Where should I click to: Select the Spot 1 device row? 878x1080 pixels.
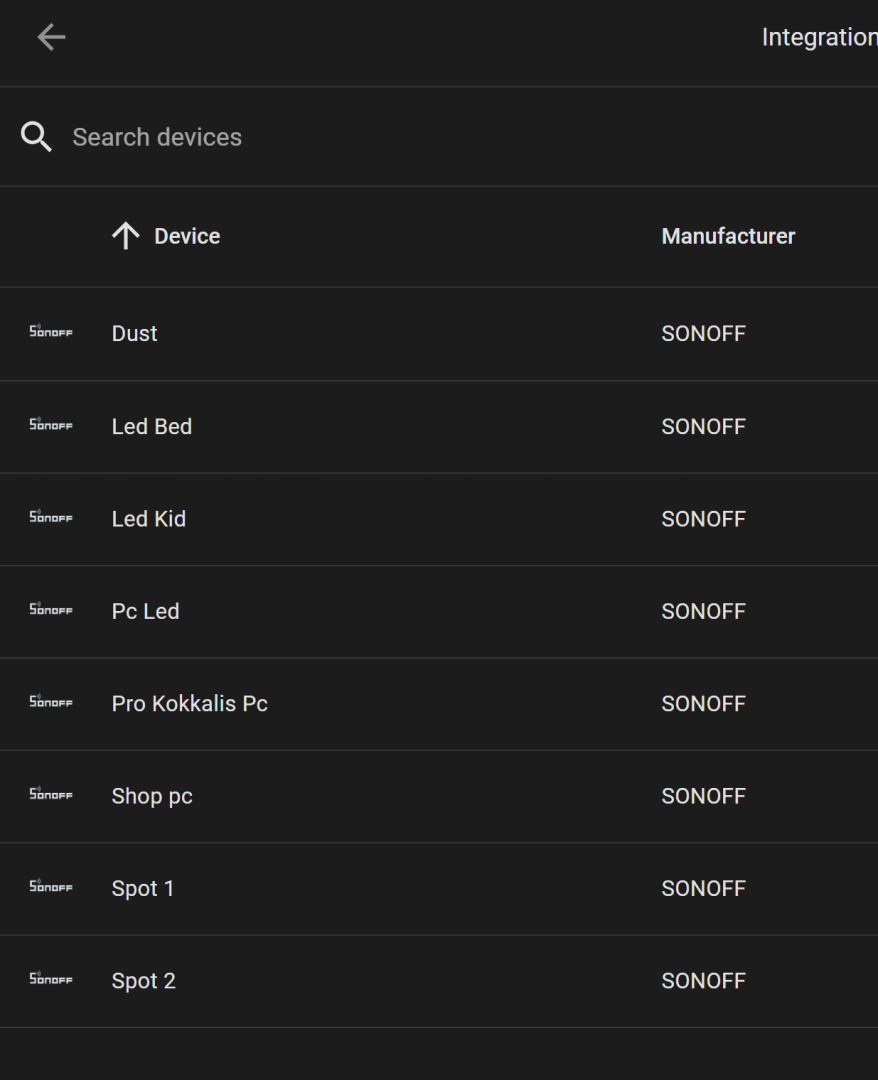(x=439, y=889)
